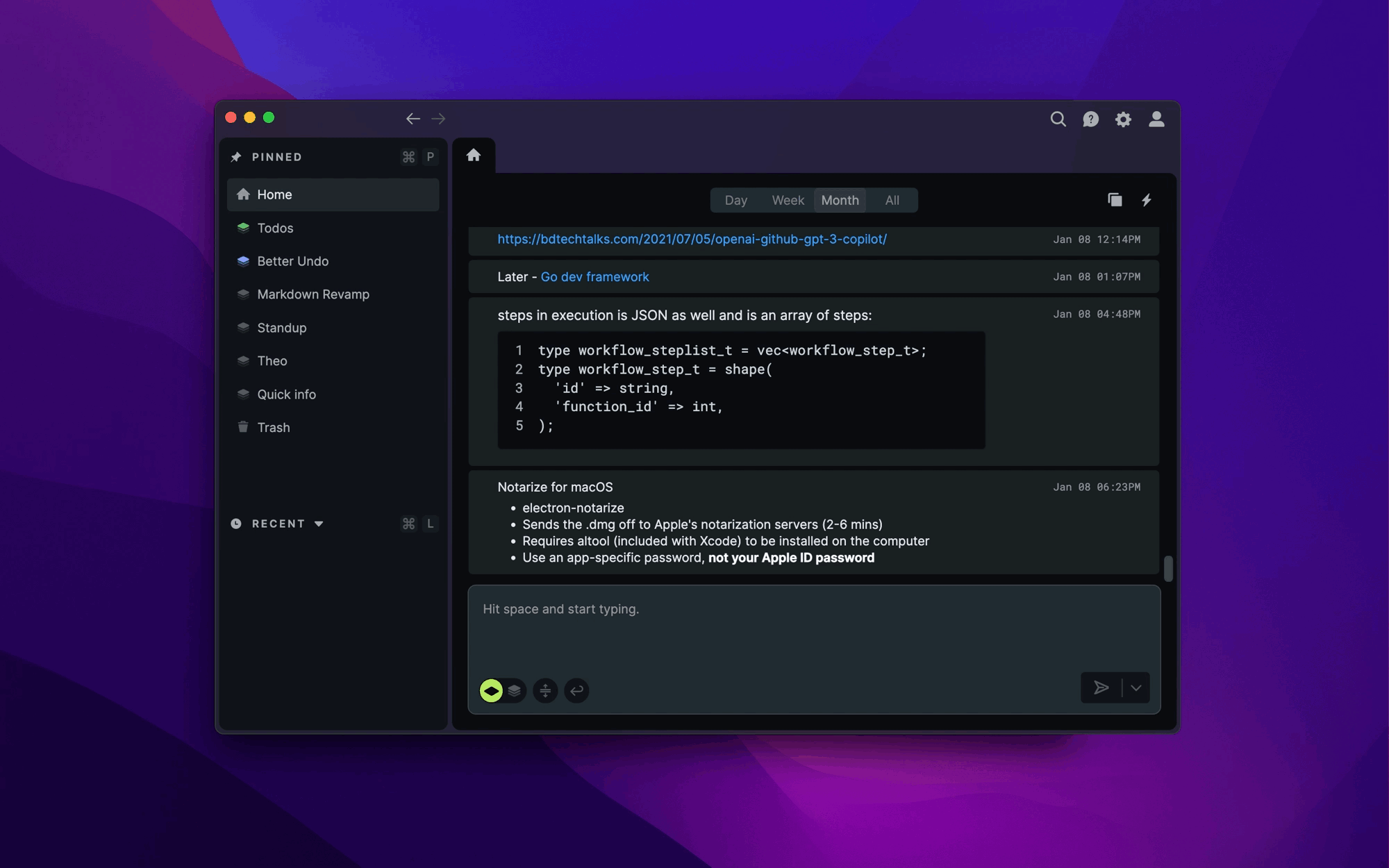
Task: Click the lightning bolt icon
Action: tap(1147, 200)
